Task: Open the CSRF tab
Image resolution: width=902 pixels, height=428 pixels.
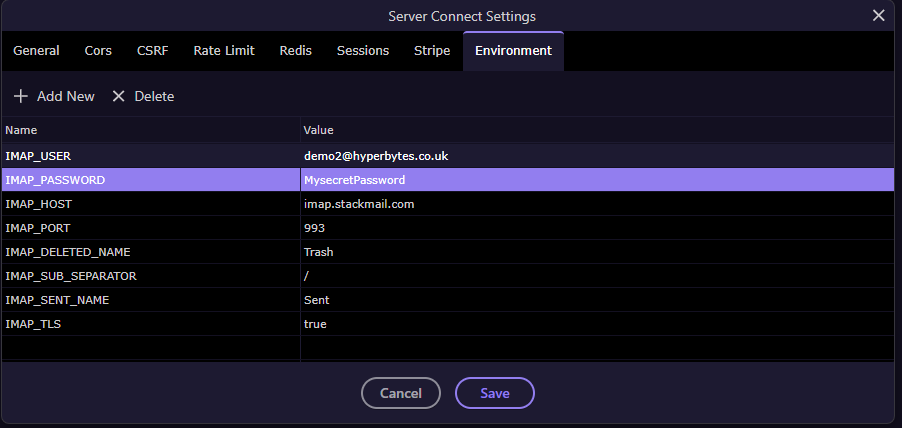Action: (x=153, y=51)
